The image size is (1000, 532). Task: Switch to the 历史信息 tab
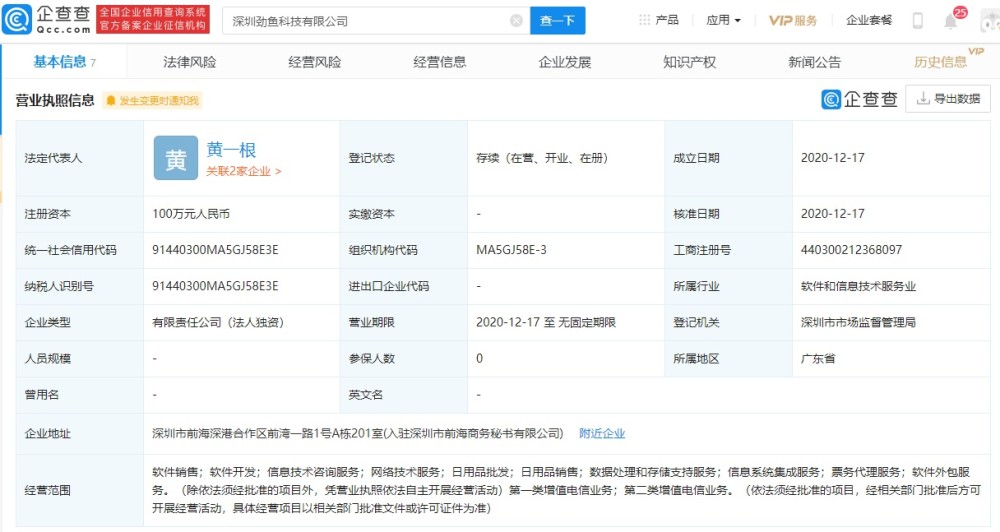[940, 62]
